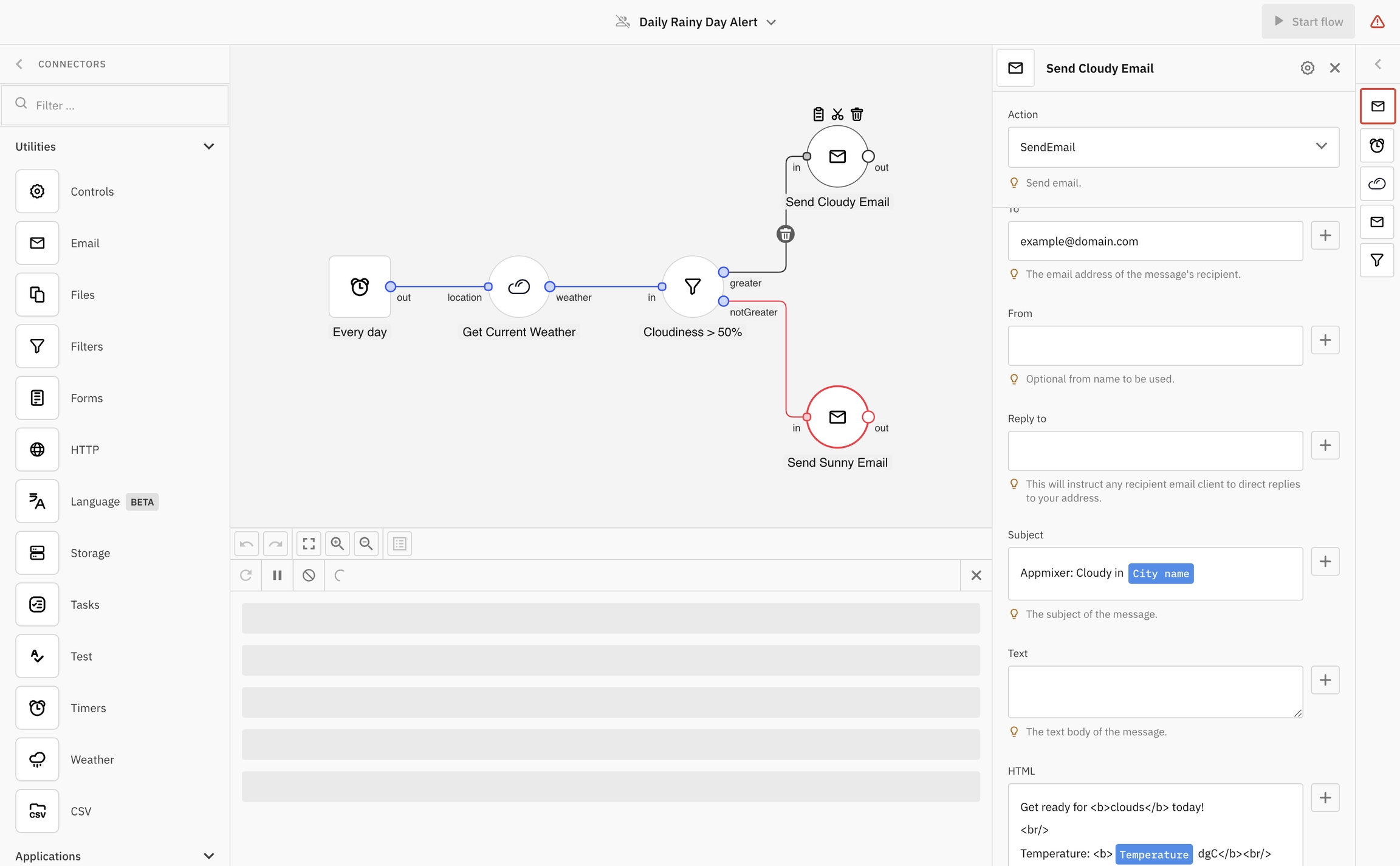Open the Daily Rainy Day Alert flow menu
Viewport: 1400px width, 866px height.
(770, 22)
